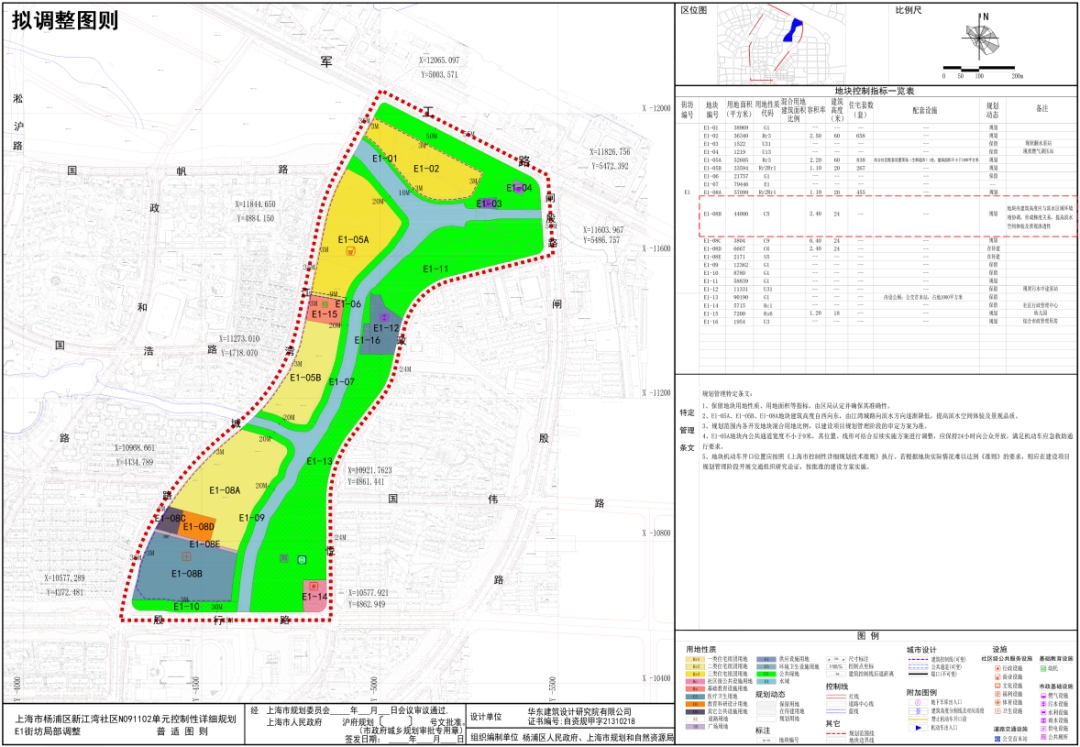This screenshot has width=1080, height=747.
Task: Click the pink 社区级公共设施用地 swatch
Action: [695, 682]
